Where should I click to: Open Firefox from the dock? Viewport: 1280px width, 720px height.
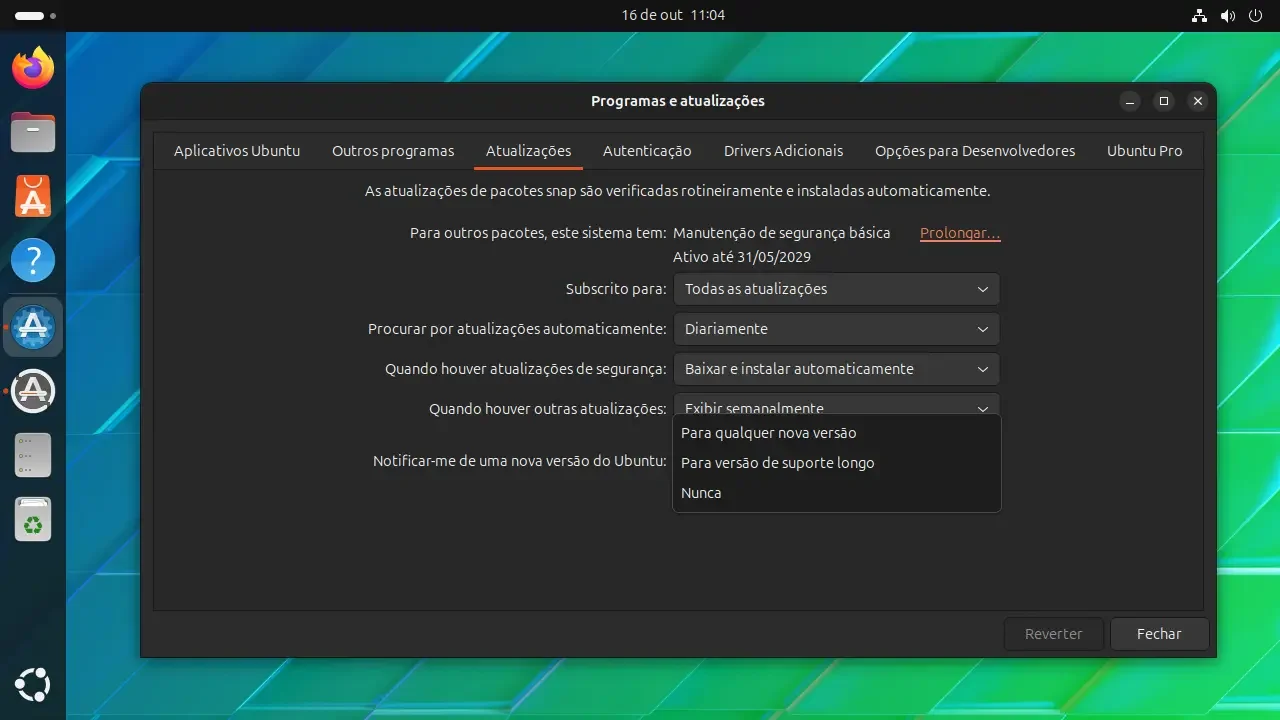click(33, 68)
